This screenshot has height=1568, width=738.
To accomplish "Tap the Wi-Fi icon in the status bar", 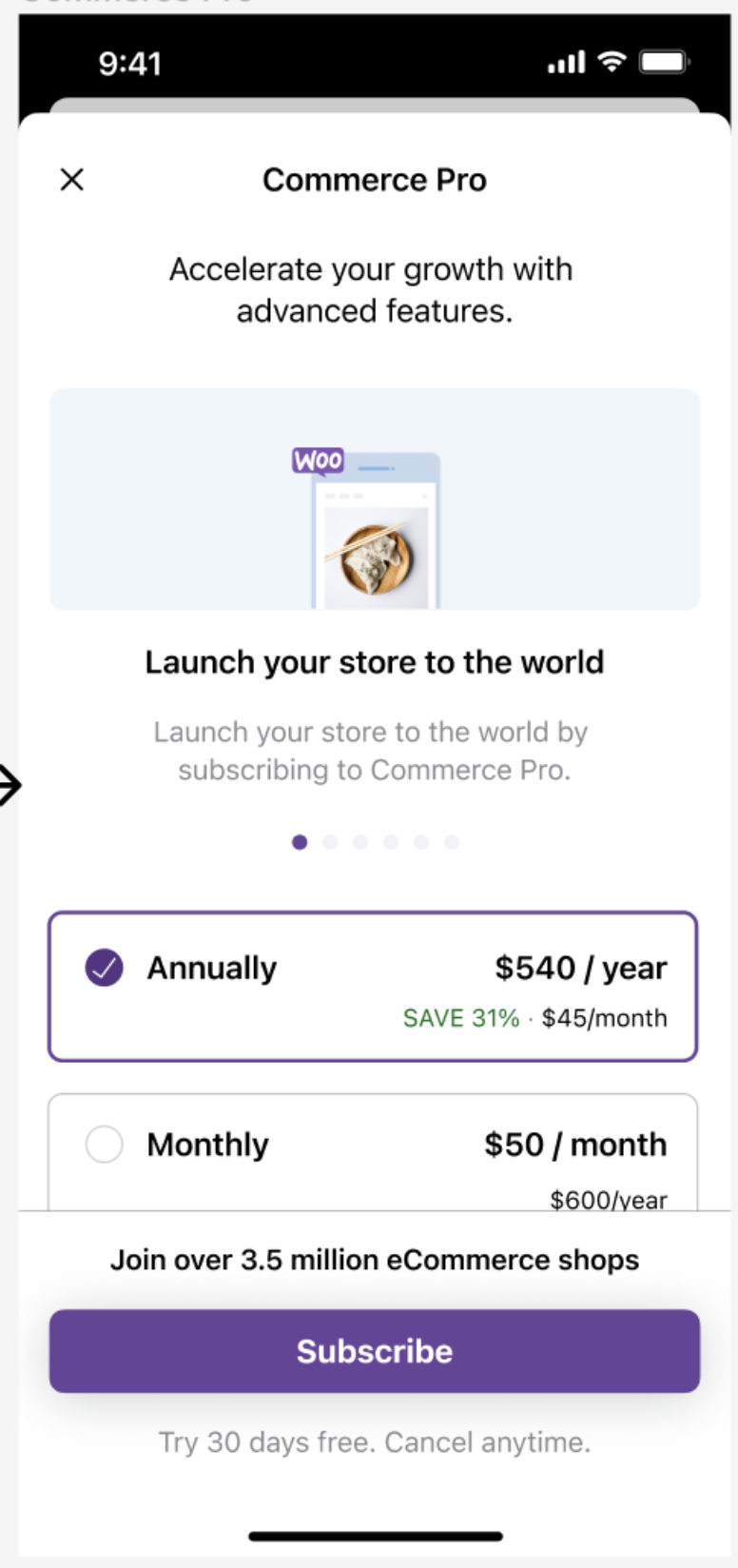I will tap(612, 61).
